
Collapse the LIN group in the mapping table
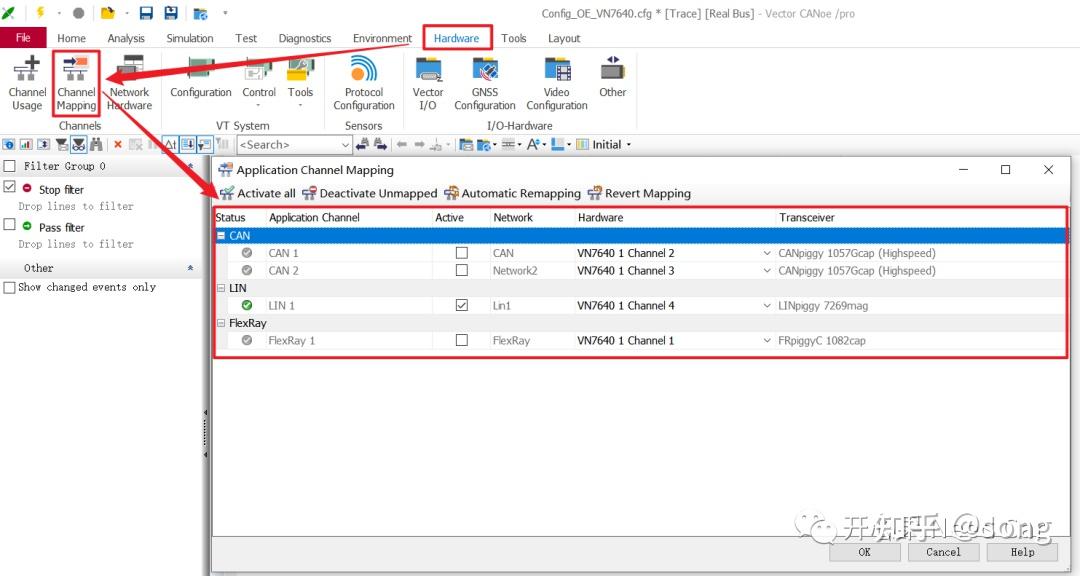point(221,288)
